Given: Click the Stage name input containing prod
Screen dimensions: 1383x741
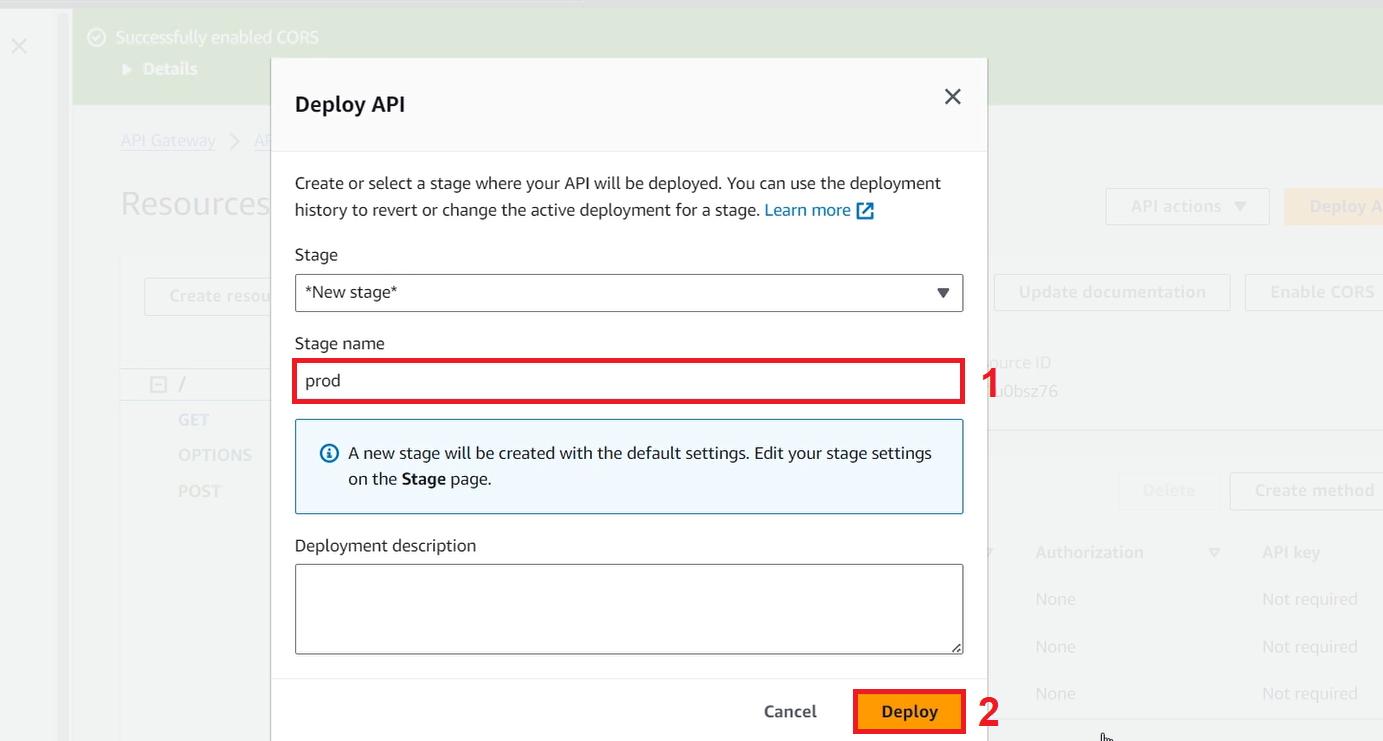Looking at the screenshot, I should [628, 381].
